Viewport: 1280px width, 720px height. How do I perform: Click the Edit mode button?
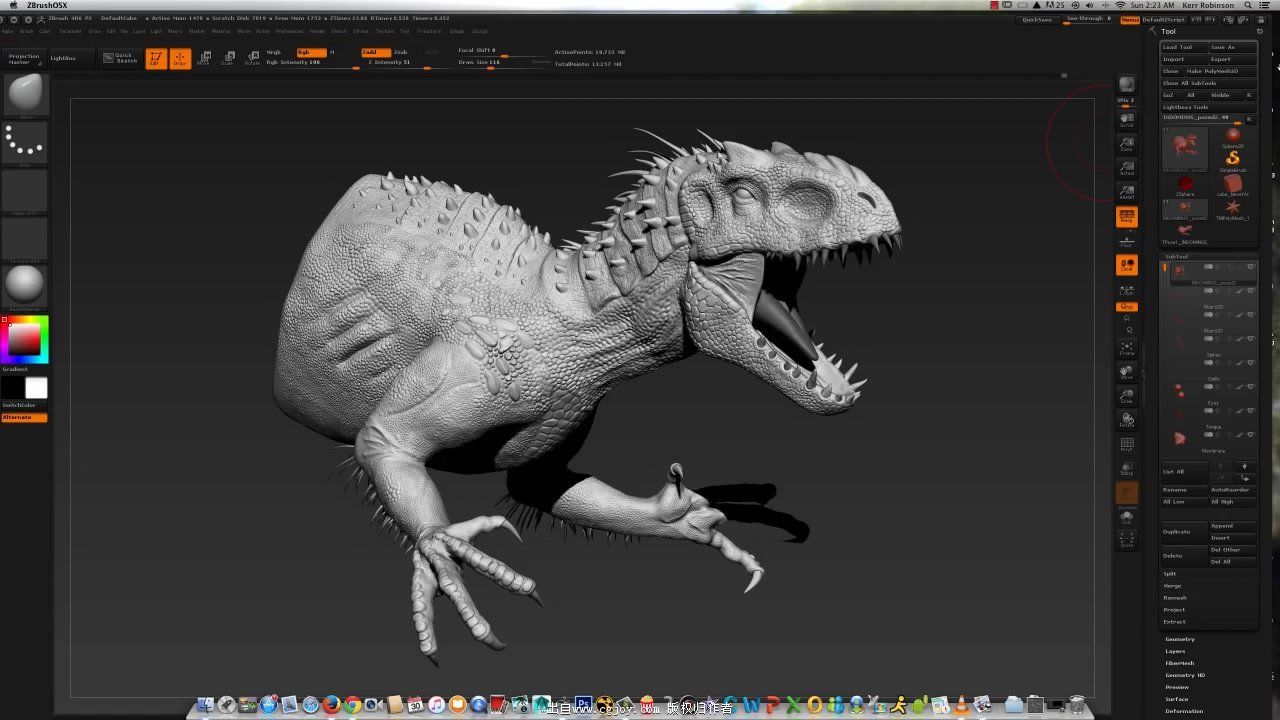[155, 59]
